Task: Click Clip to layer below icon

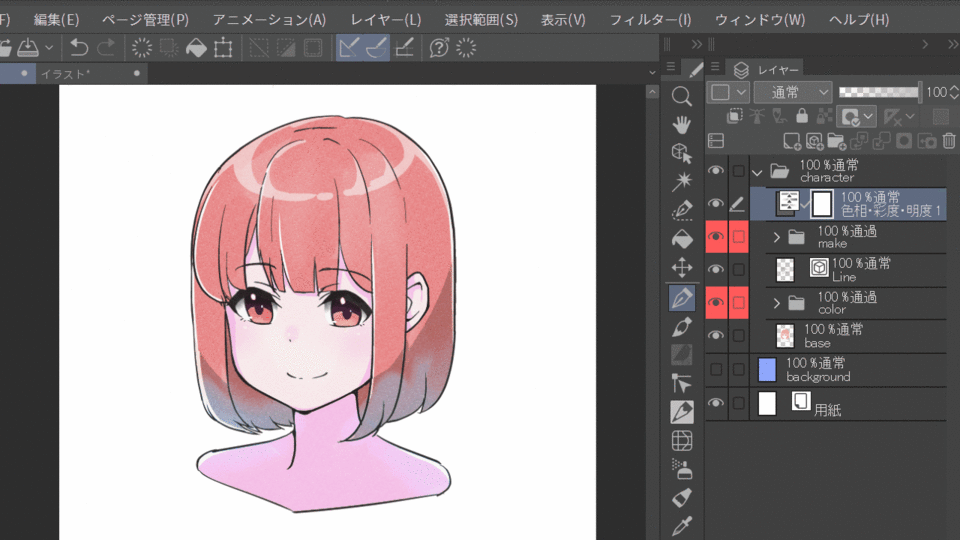Action: coord(735,116)
